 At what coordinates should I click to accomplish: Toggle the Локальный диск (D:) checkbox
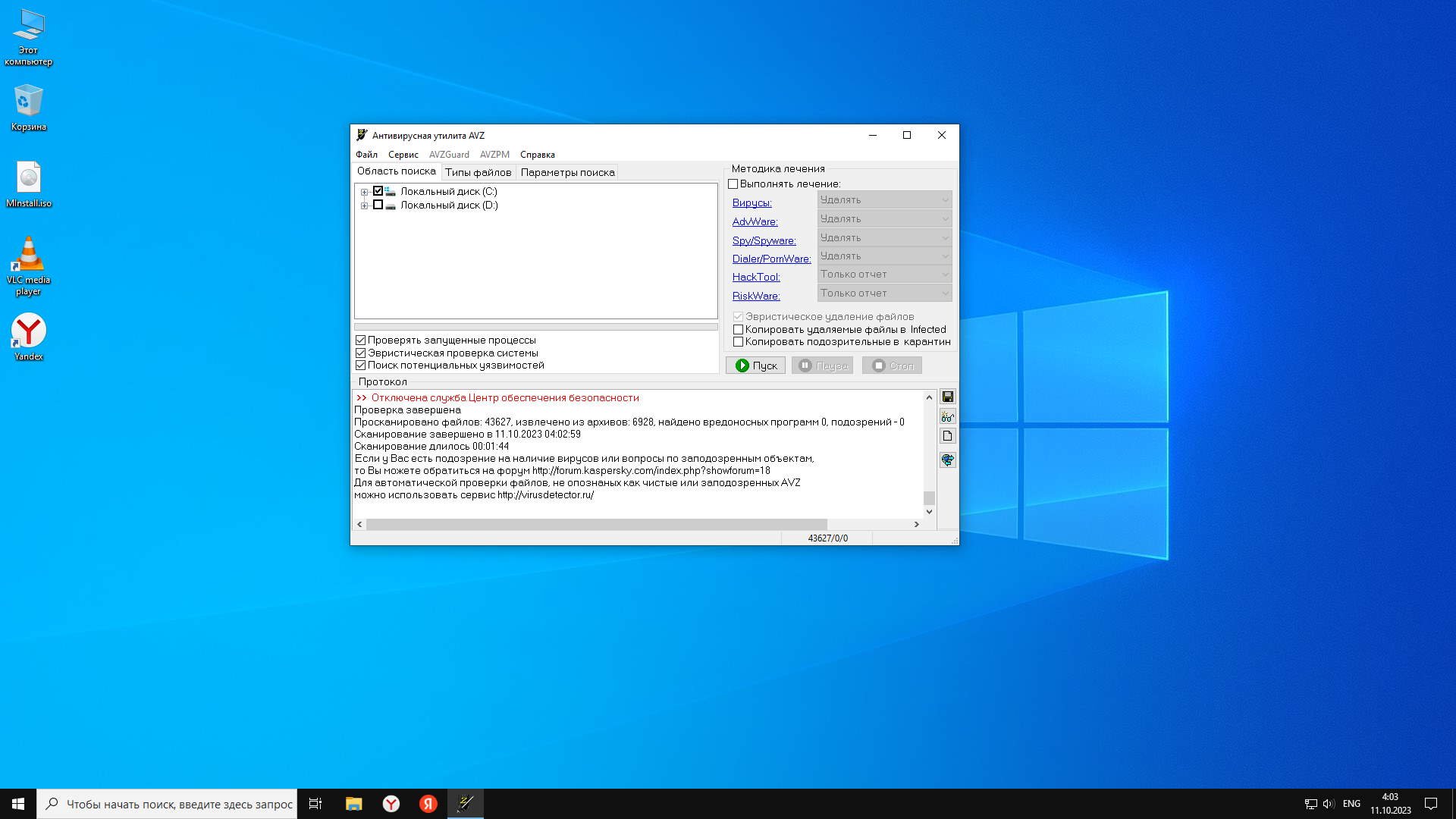(378, 205)
